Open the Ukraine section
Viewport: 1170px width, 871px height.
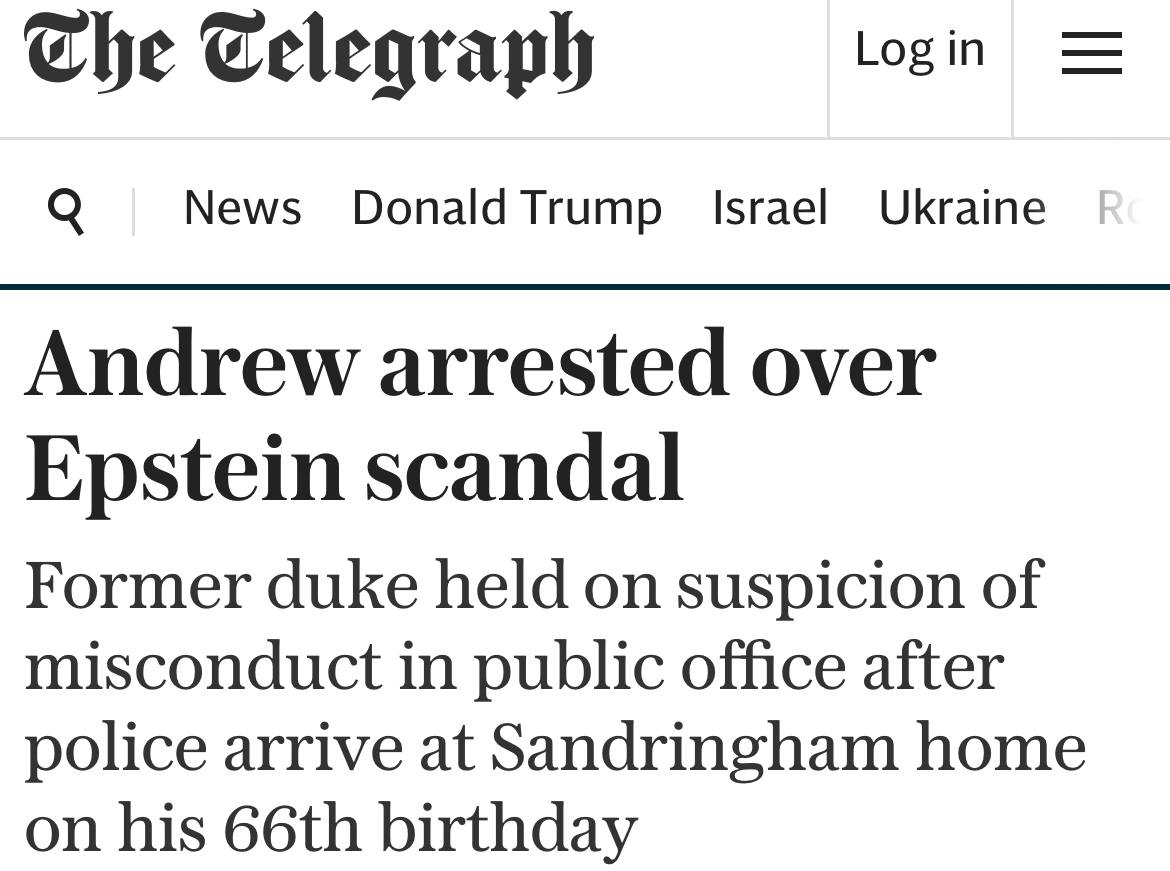point(961,208)
